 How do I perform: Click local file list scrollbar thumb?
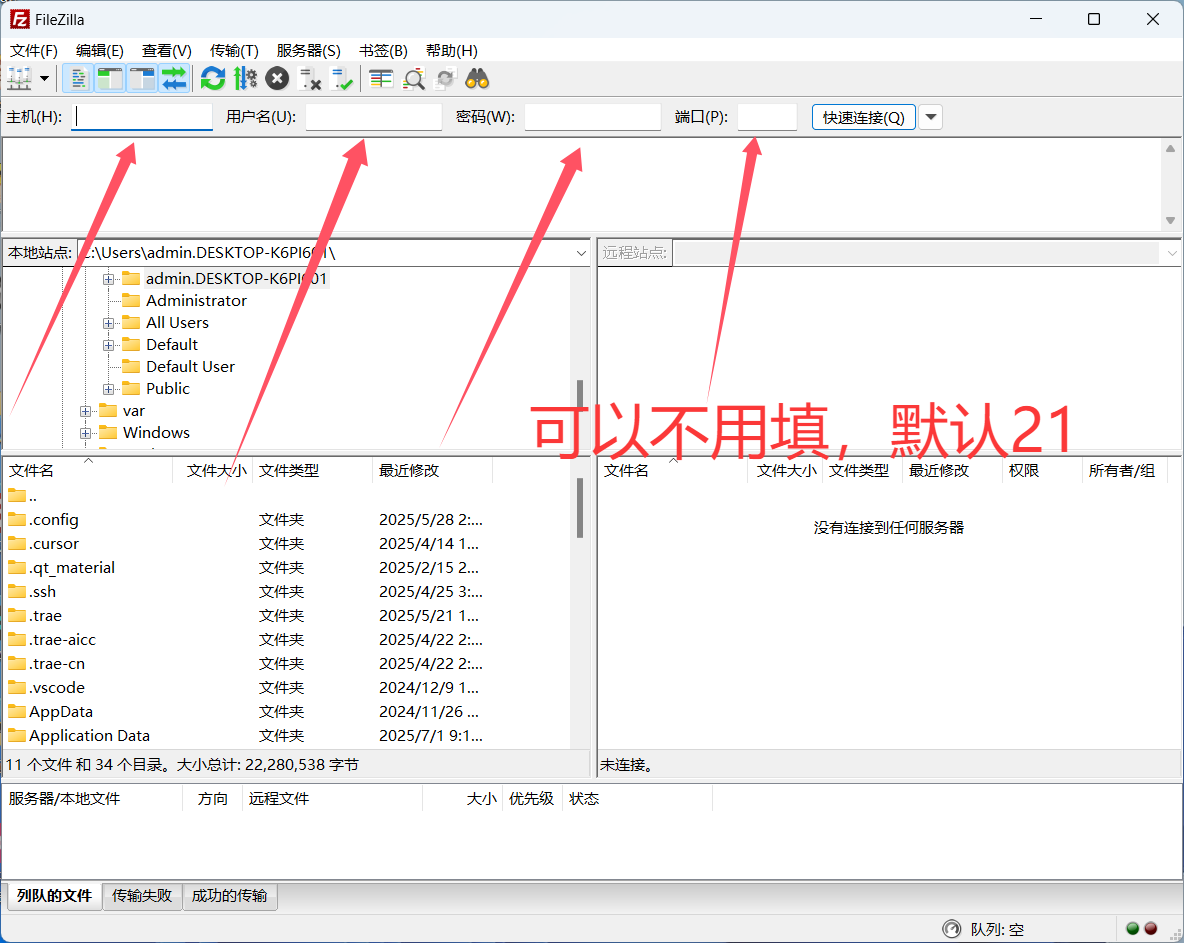pos(580,507)
